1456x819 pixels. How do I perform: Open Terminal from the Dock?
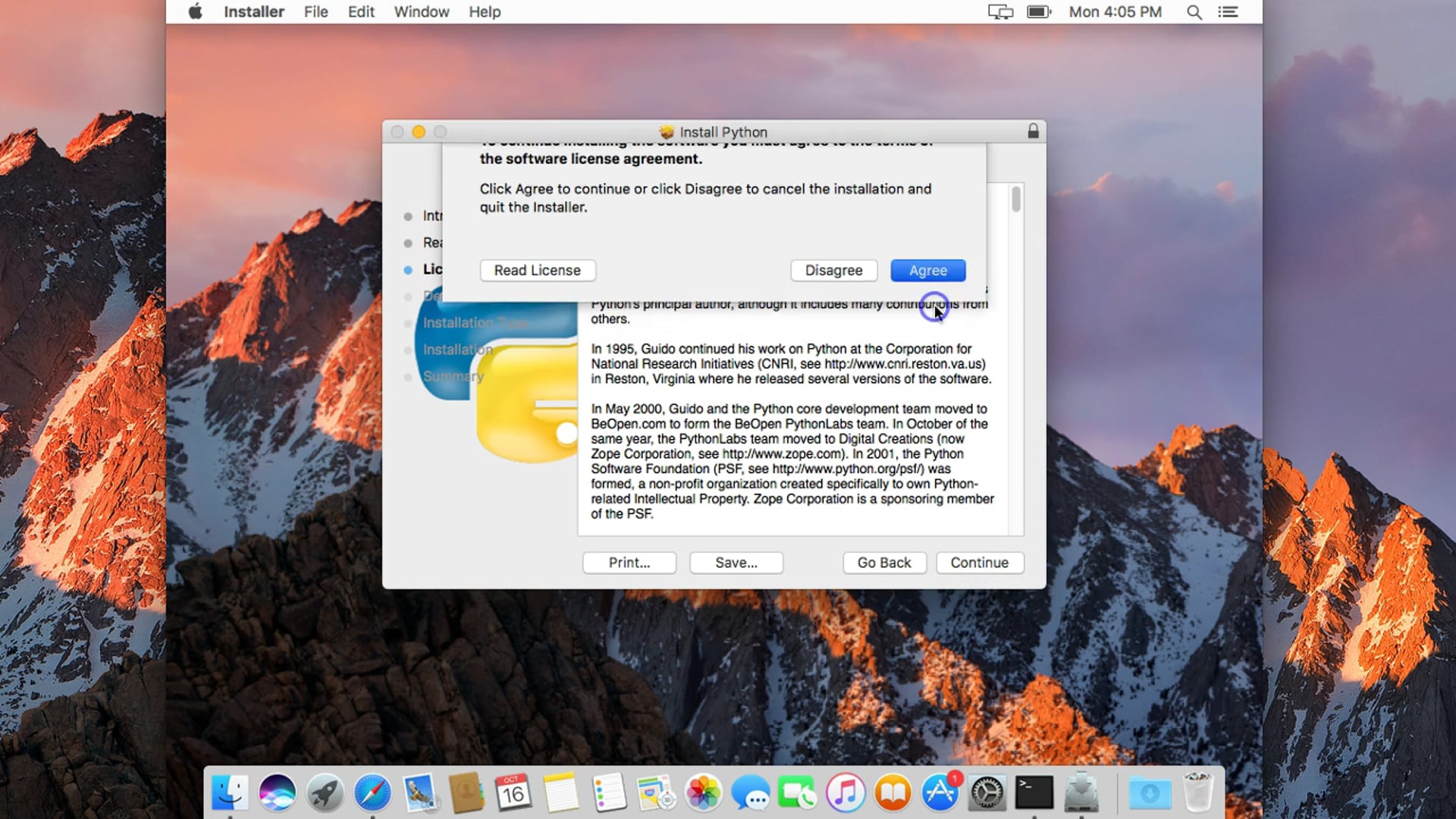[x=1034, y=792]
